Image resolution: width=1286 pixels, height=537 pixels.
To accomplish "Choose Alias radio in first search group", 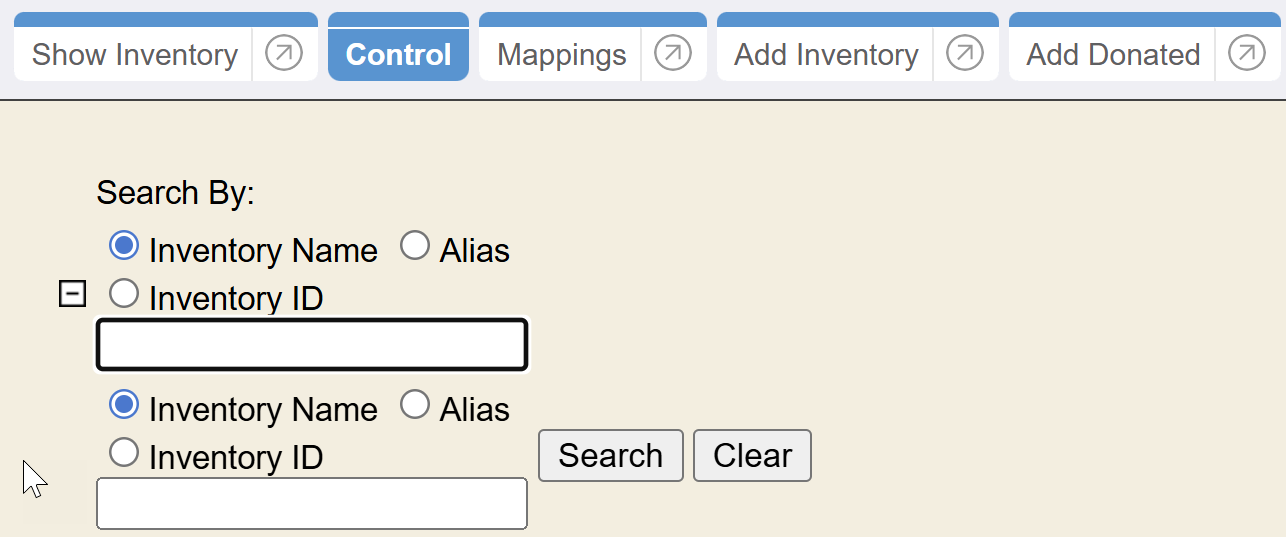I will pos(415,245).
